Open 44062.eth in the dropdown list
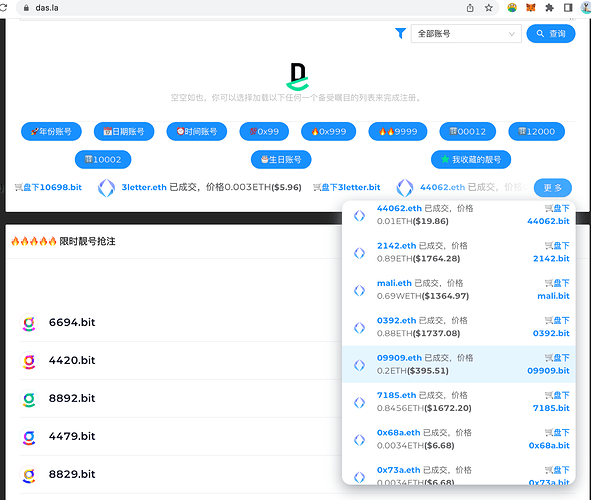591x500 pixels. pos(399,208)
